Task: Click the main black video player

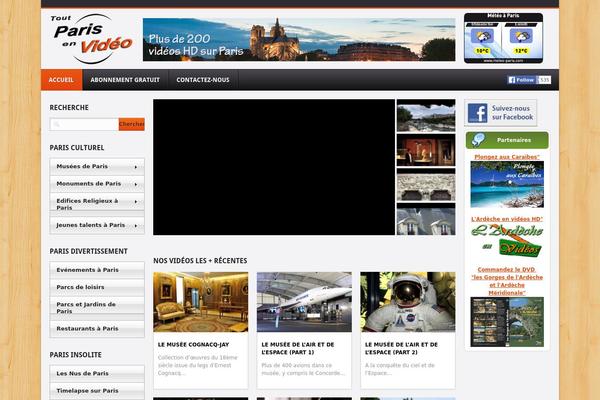Action: [274, 167]
